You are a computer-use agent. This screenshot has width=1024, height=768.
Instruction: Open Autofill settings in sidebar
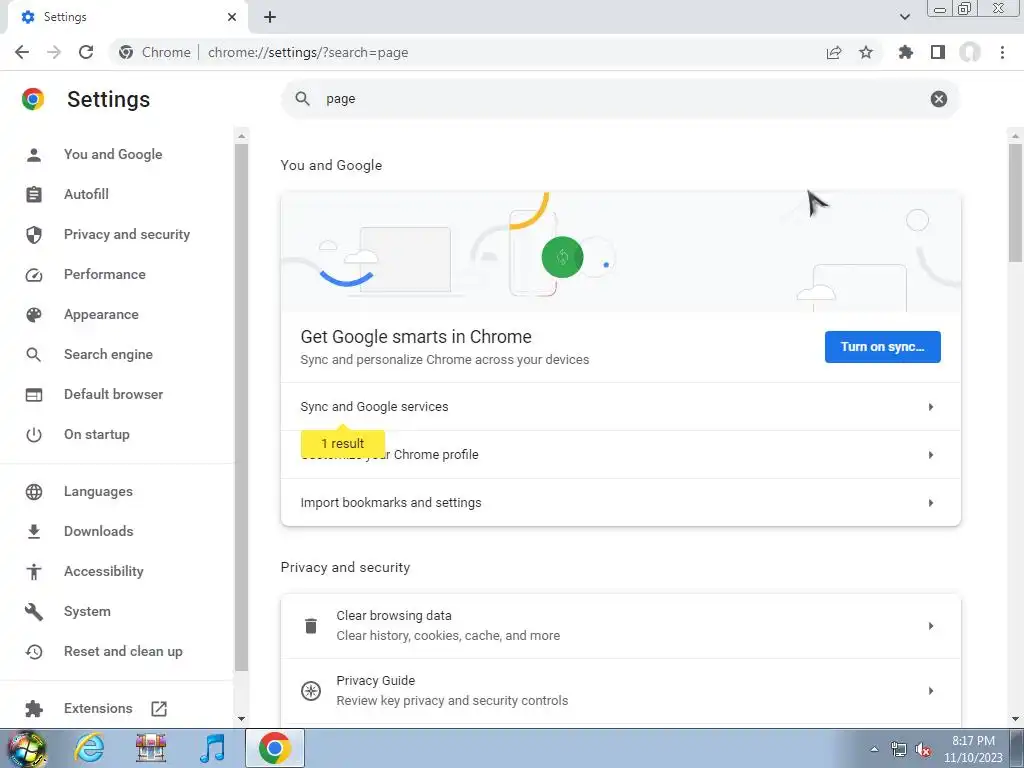(x=86, y=194)
